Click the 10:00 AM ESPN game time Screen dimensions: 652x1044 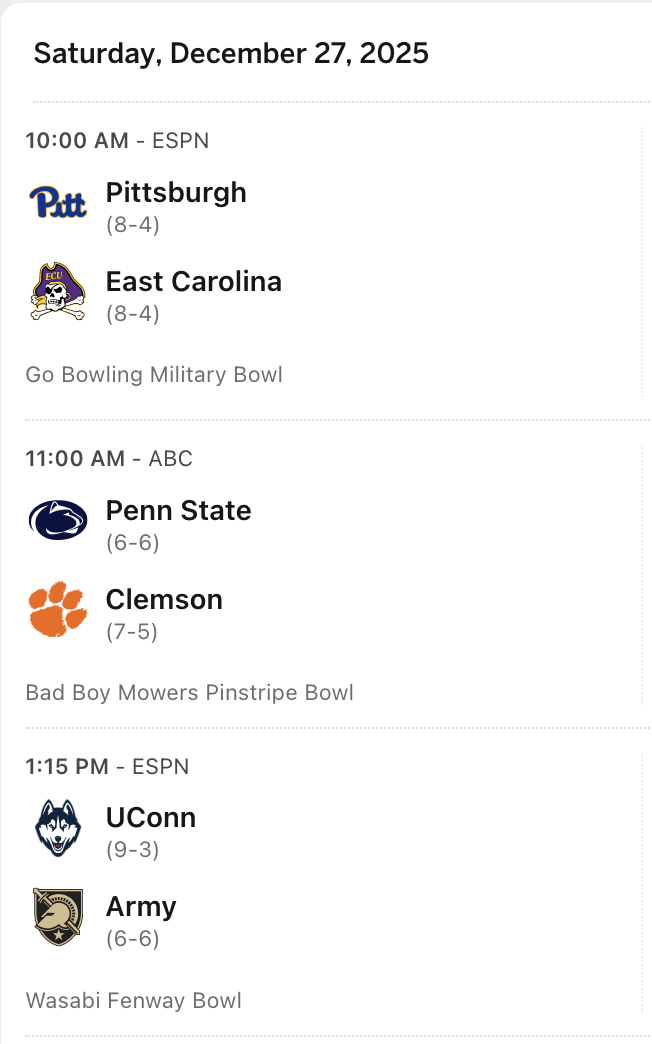click(x=117, y=141)
